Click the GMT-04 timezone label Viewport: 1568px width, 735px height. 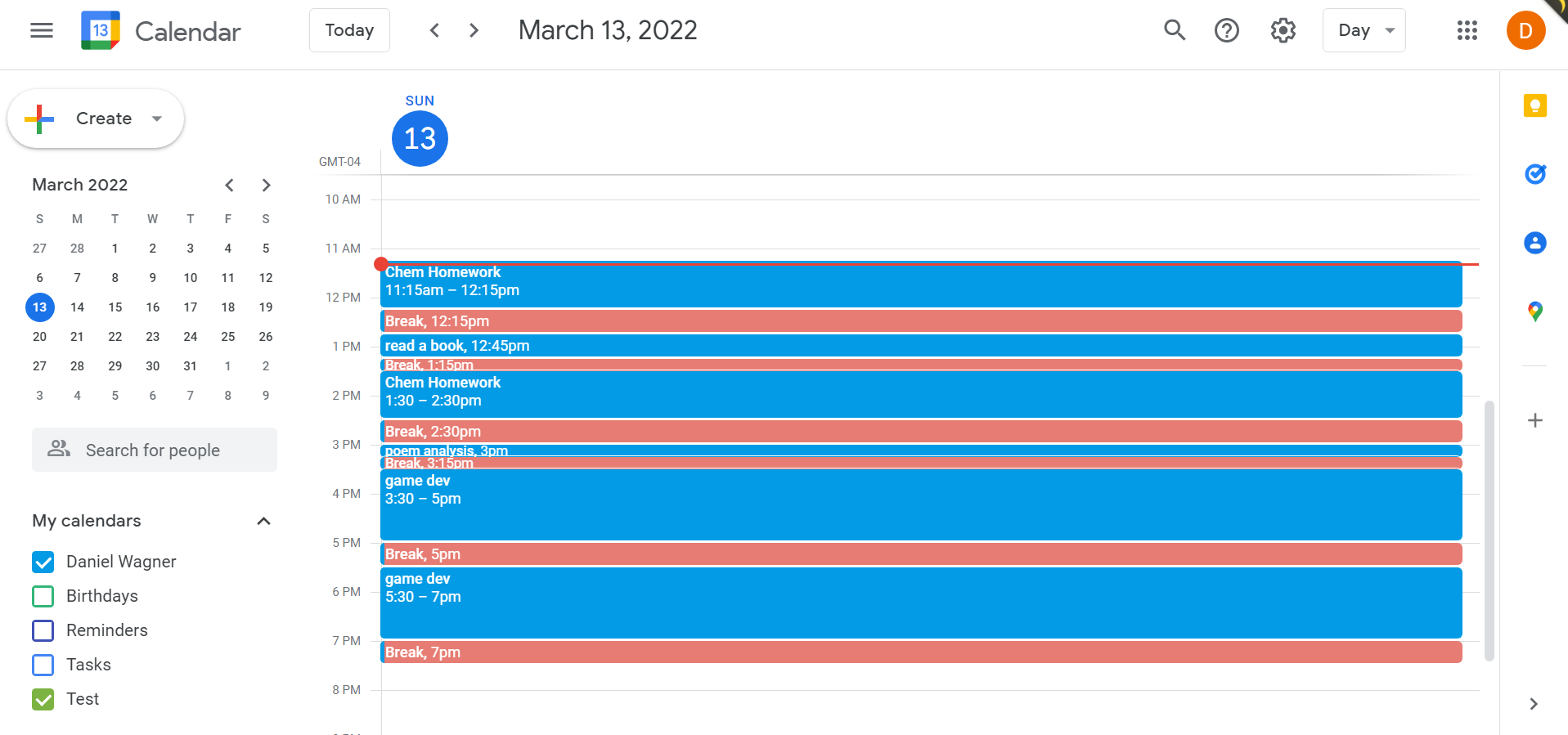[x=339, y=162]
